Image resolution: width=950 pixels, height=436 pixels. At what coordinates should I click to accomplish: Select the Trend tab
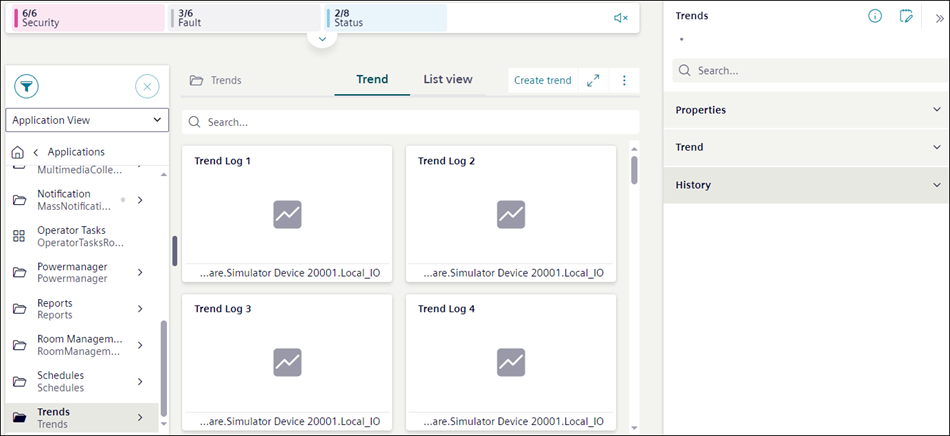point(372,79)
